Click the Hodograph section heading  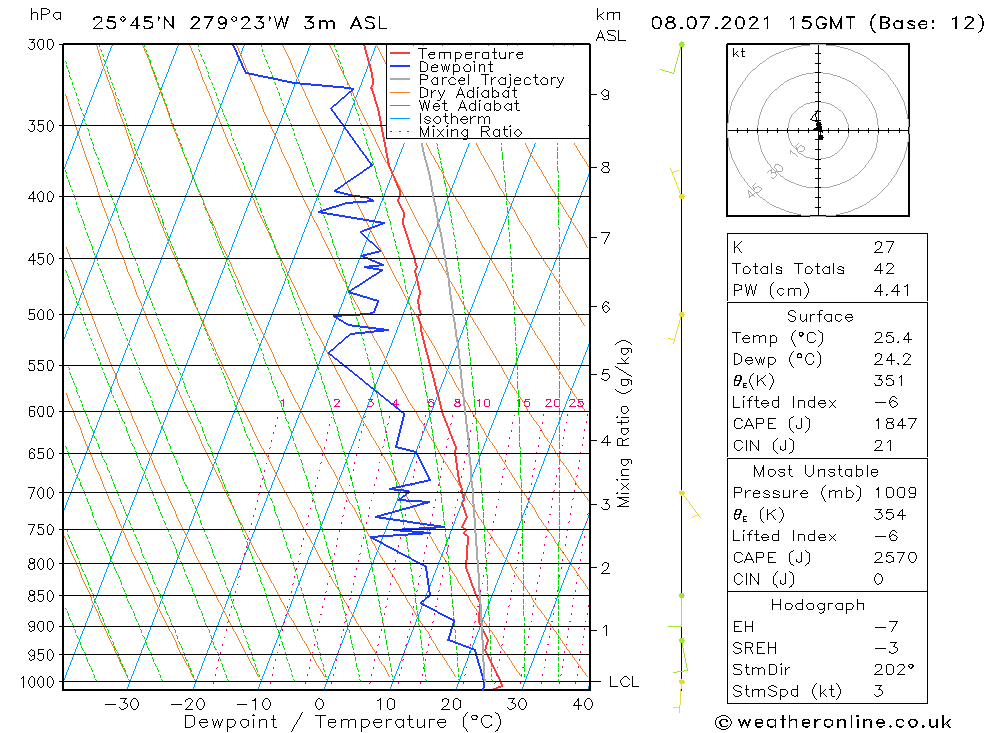point(818,605)
